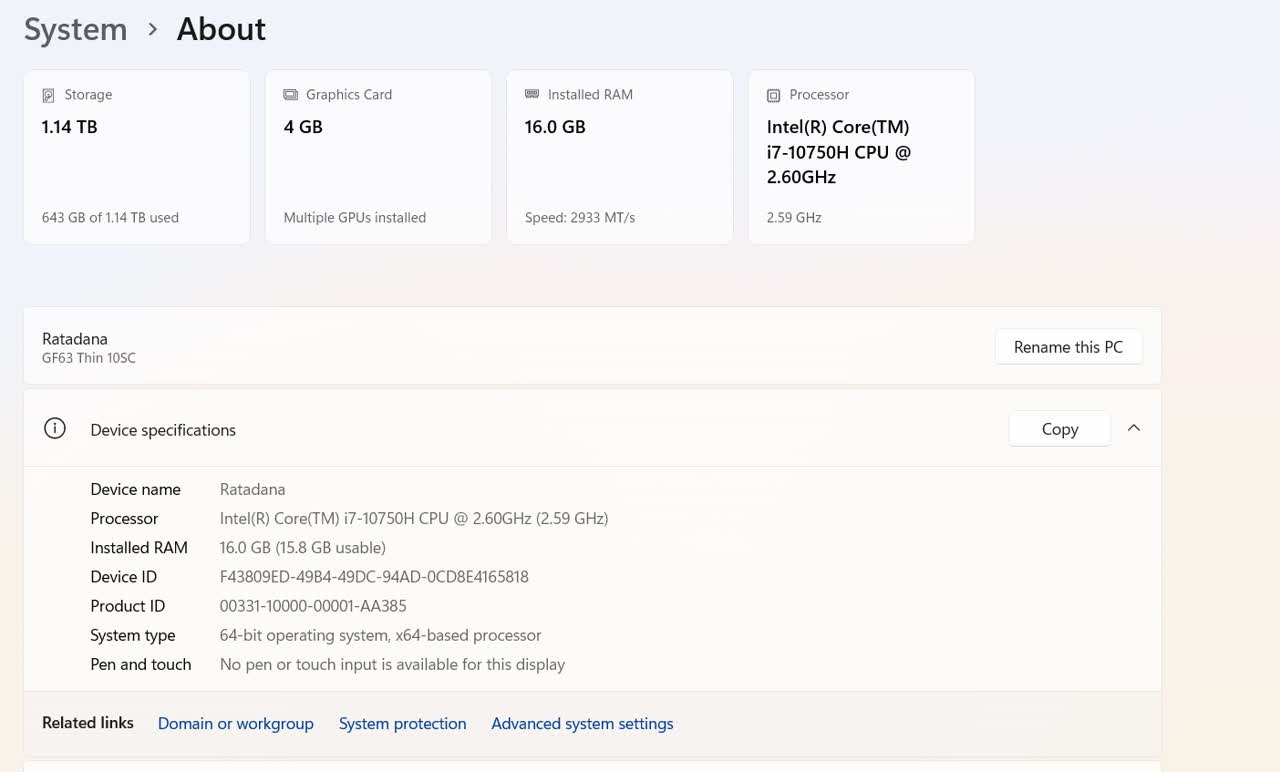Image resolution: width=1280 pixels, height=772 pixels.
Task: Click the System type label
Action: (x=132, y=635)
